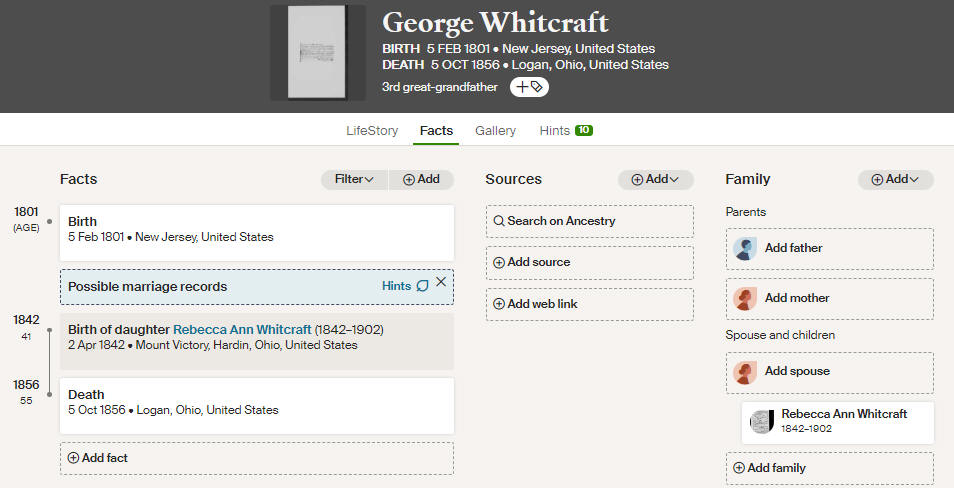This screenshot has width=954, height=488.
Task: Select the Rebecca Ann Whitcraft family card
Action: (838, 422)
